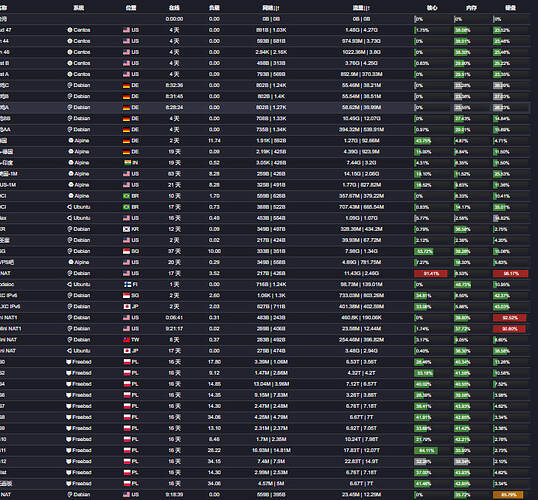This screenshot has height=500, width=538.
Task: Click the traffic cell 7.44G | 3.2G
Action: click(x=361, y=163)
